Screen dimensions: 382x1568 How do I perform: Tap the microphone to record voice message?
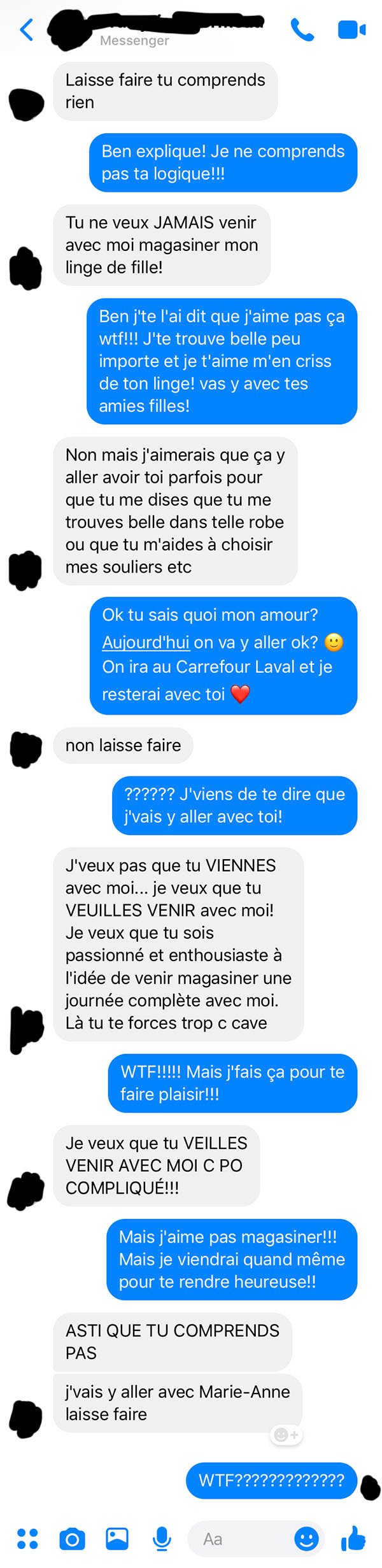[x=162, y=1538]
